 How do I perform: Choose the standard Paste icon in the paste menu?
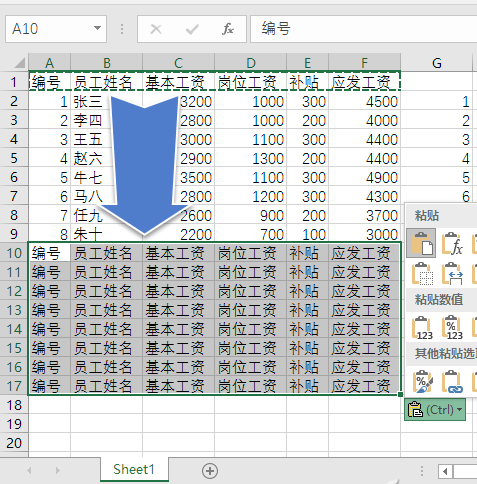click(421, 243)
